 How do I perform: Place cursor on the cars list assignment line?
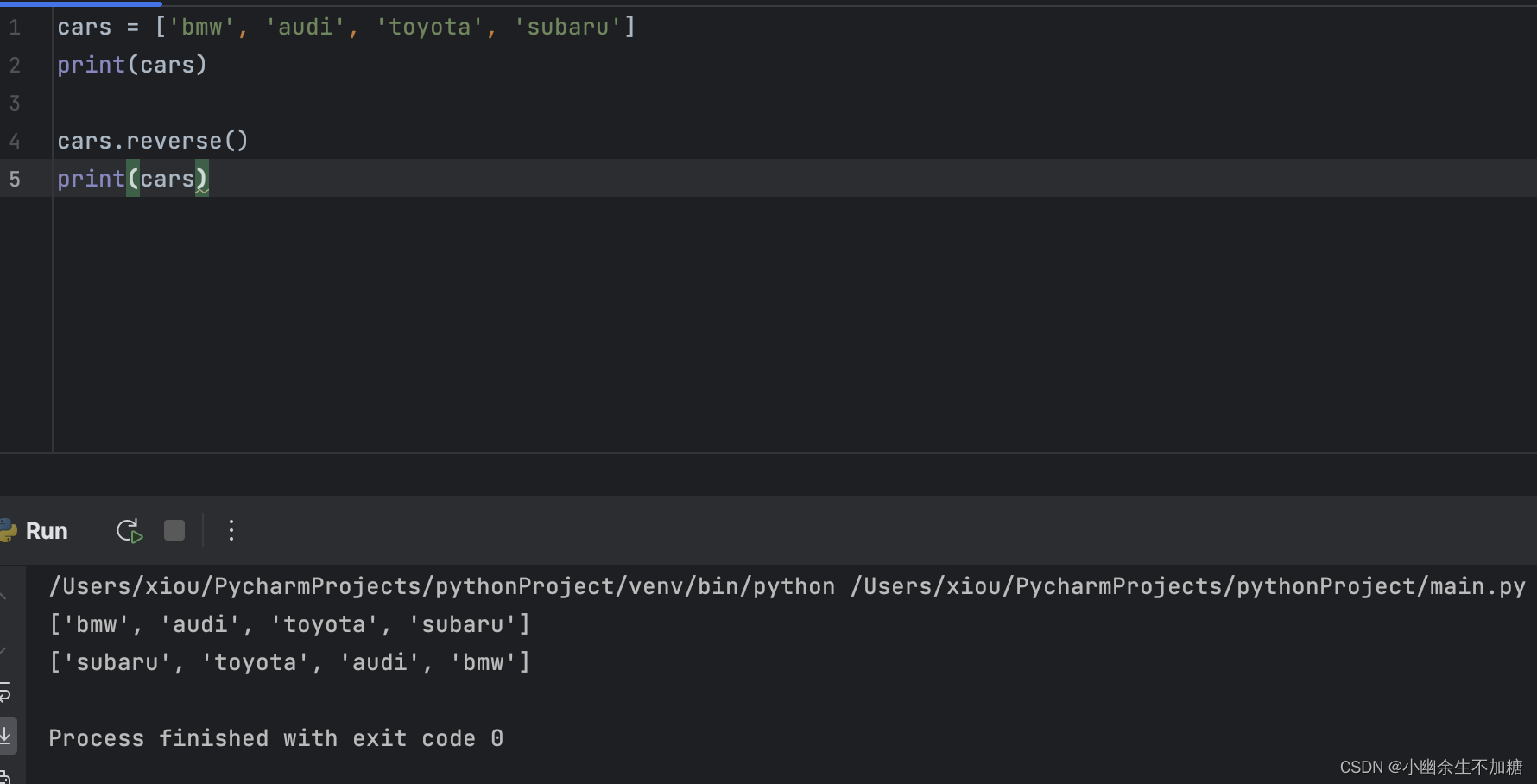pyautogui.click(x=346, y=28)
